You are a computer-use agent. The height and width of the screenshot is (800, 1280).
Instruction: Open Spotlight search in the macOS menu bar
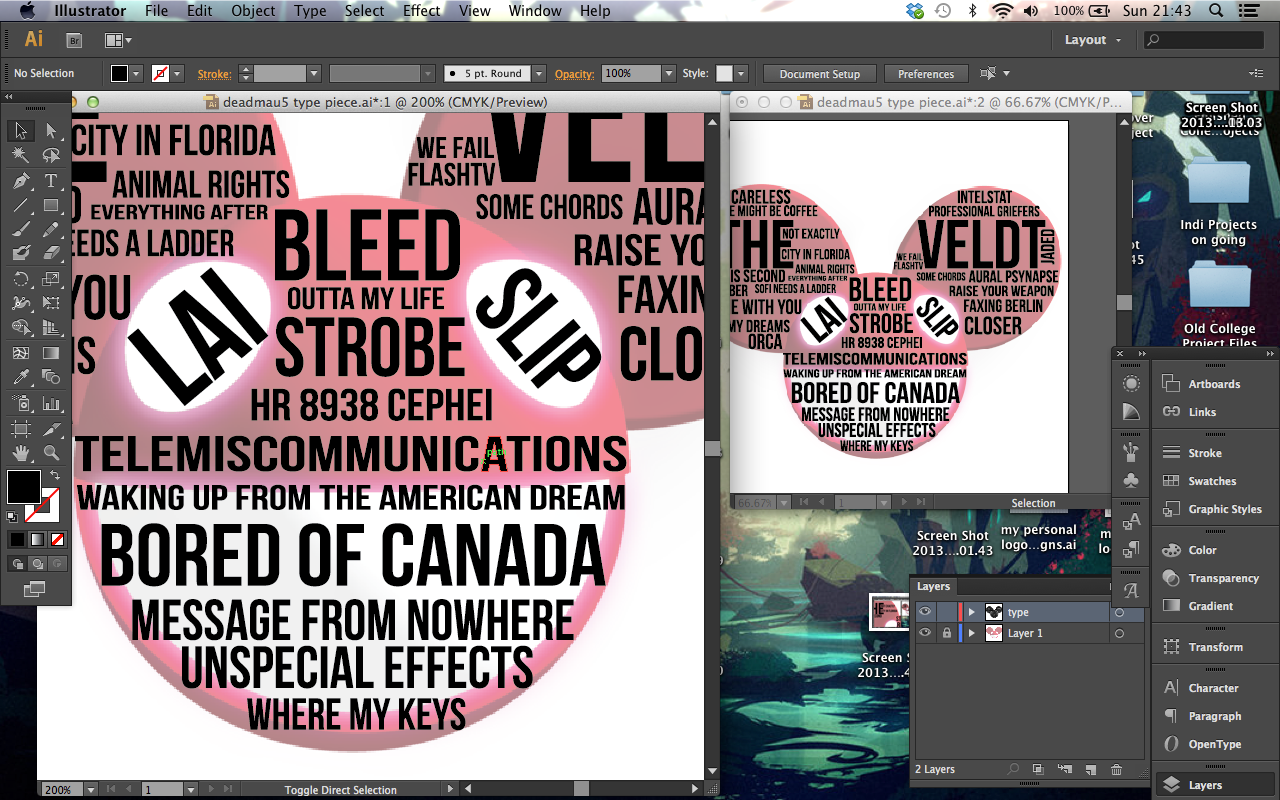pyautogui.click(x=1217, y=11)
